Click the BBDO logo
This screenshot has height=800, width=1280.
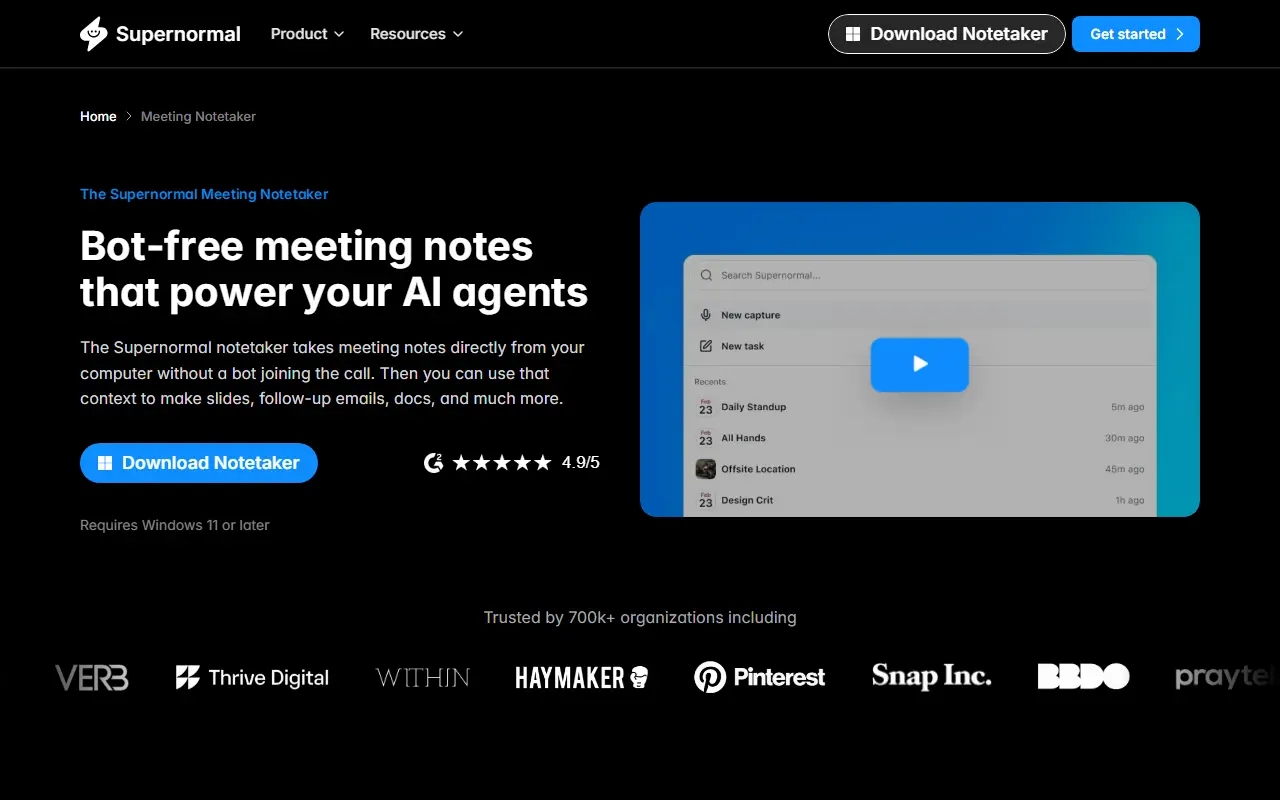tap(1084, 677)
